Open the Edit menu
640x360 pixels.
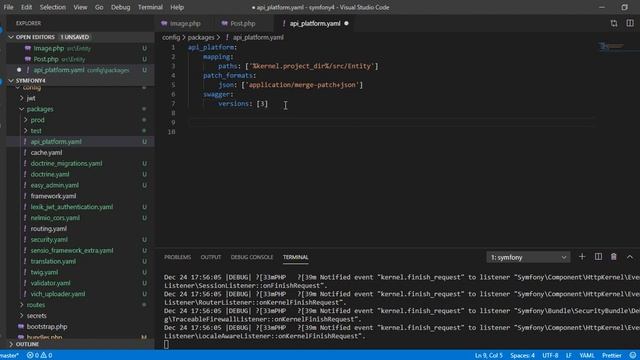pyautogui.click(x=26, y=7)
